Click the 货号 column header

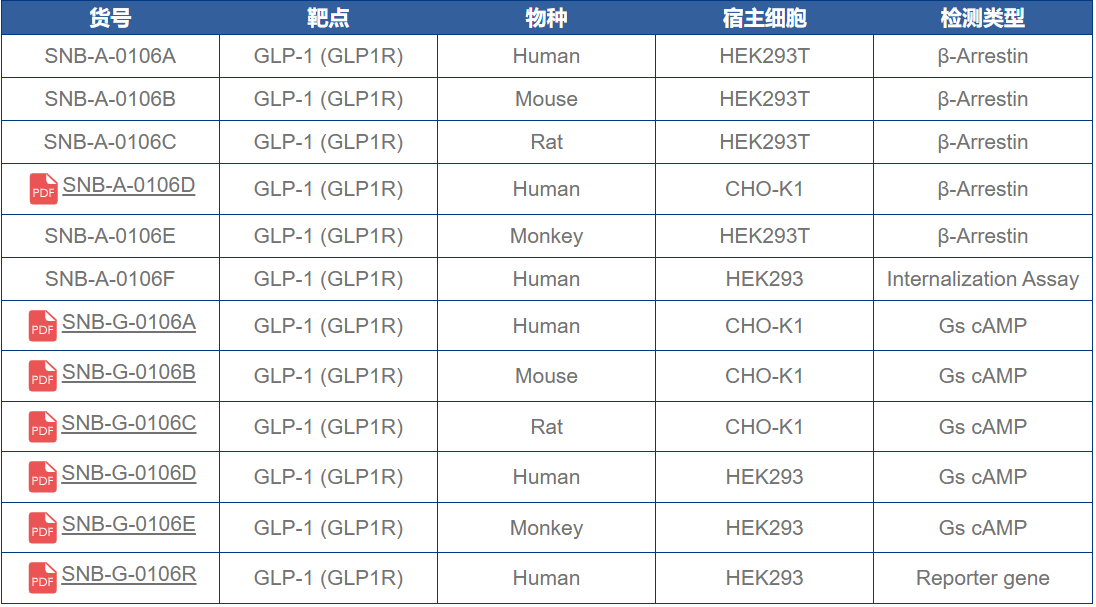(x=110, y=18)
